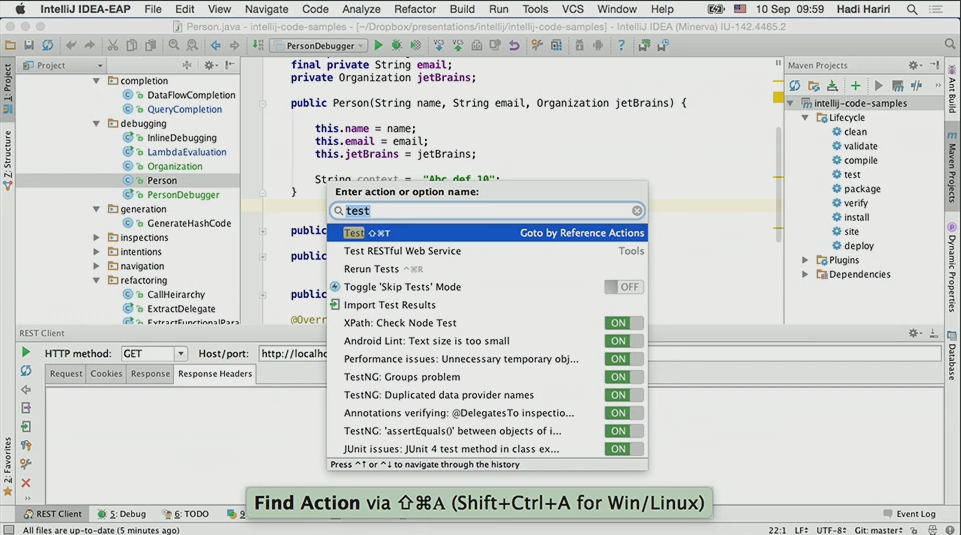Select the Request tab

click(x=66, y=374)
